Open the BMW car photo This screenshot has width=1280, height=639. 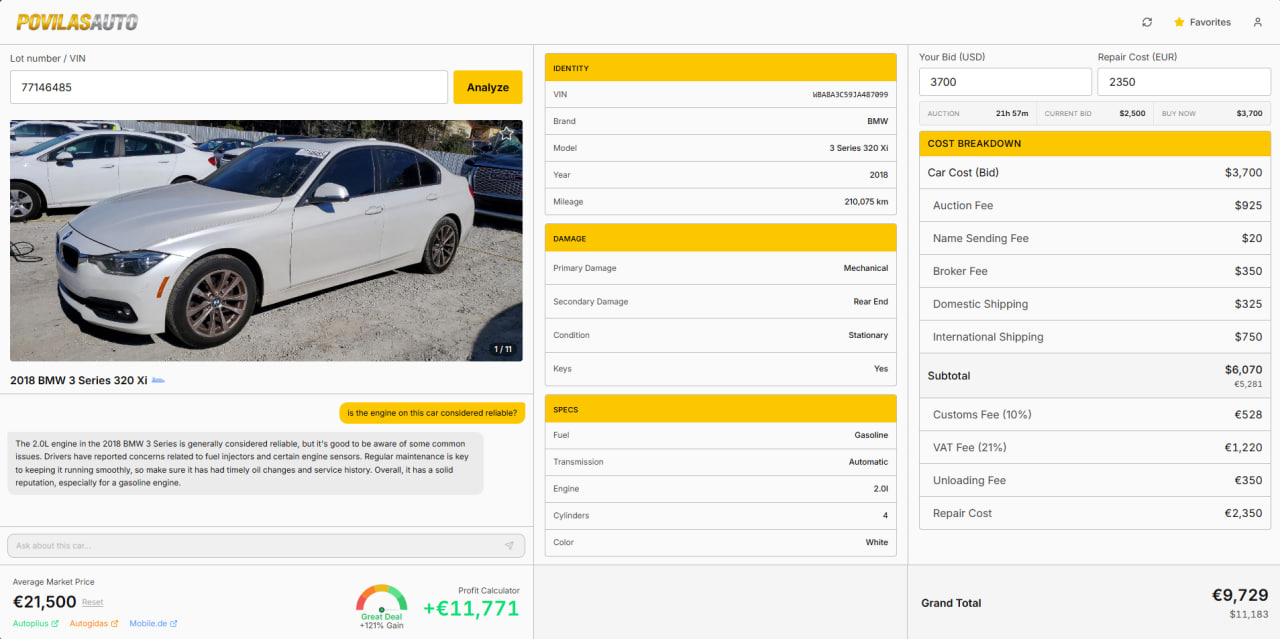(266, 240)
